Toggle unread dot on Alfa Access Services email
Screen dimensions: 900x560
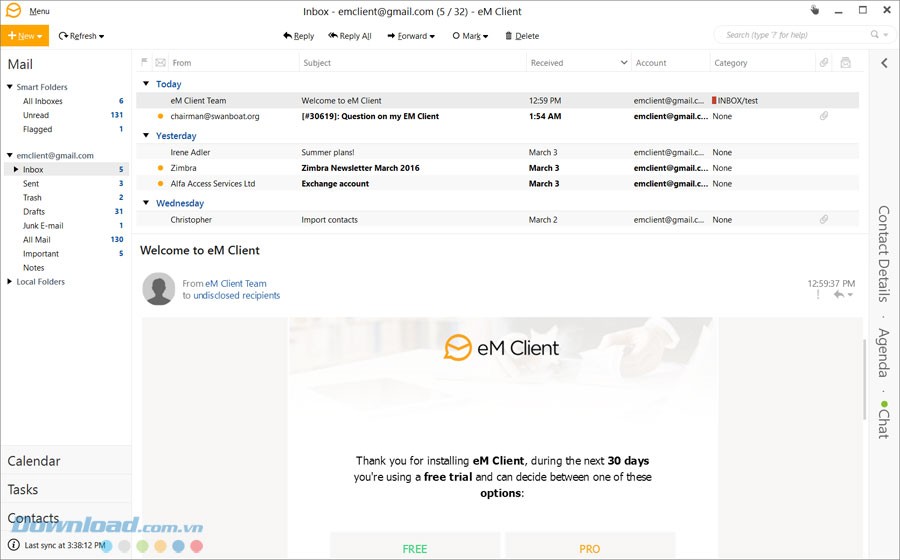[x=161, y=184]
